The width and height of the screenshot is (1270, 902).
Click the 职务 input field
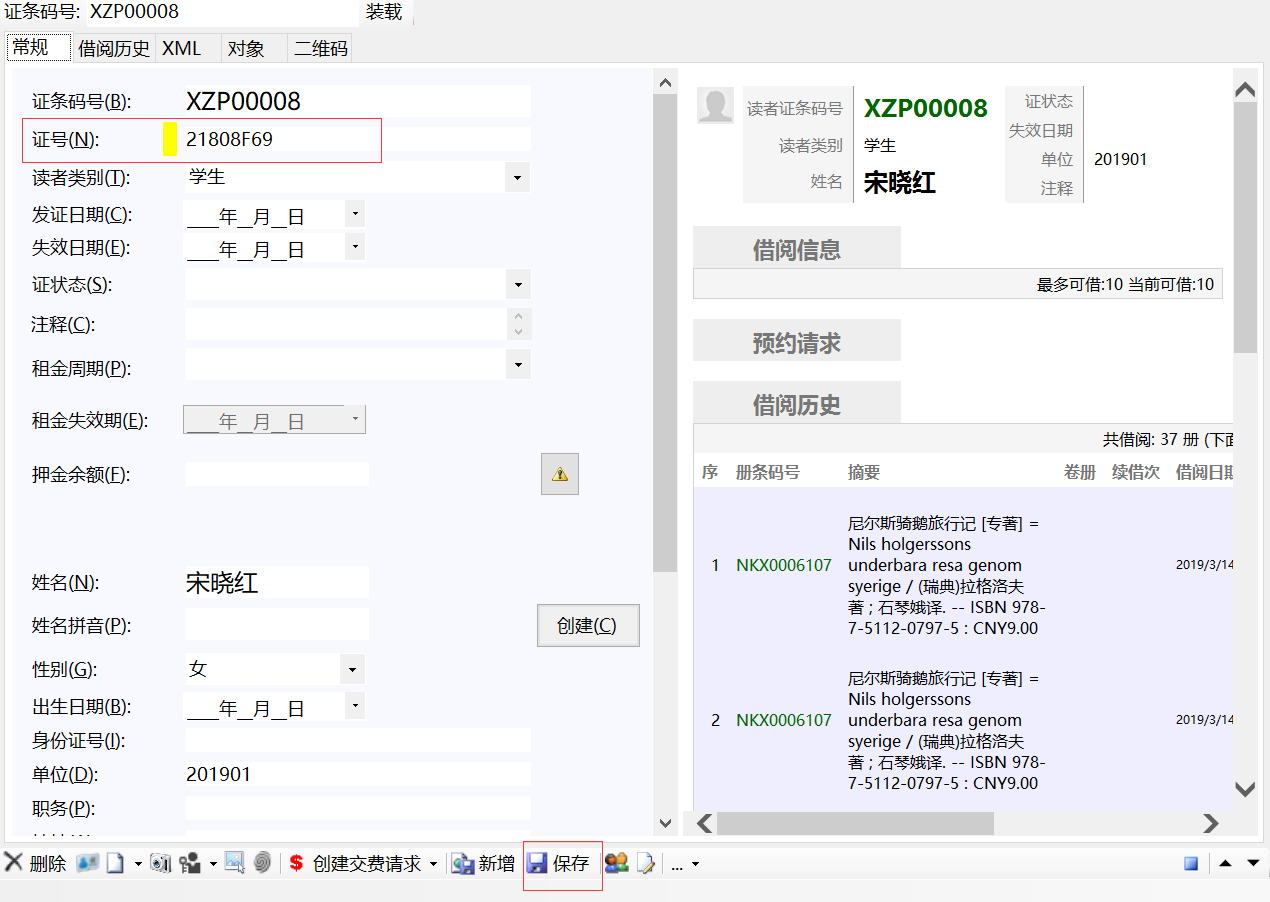[x=357, y=808]
